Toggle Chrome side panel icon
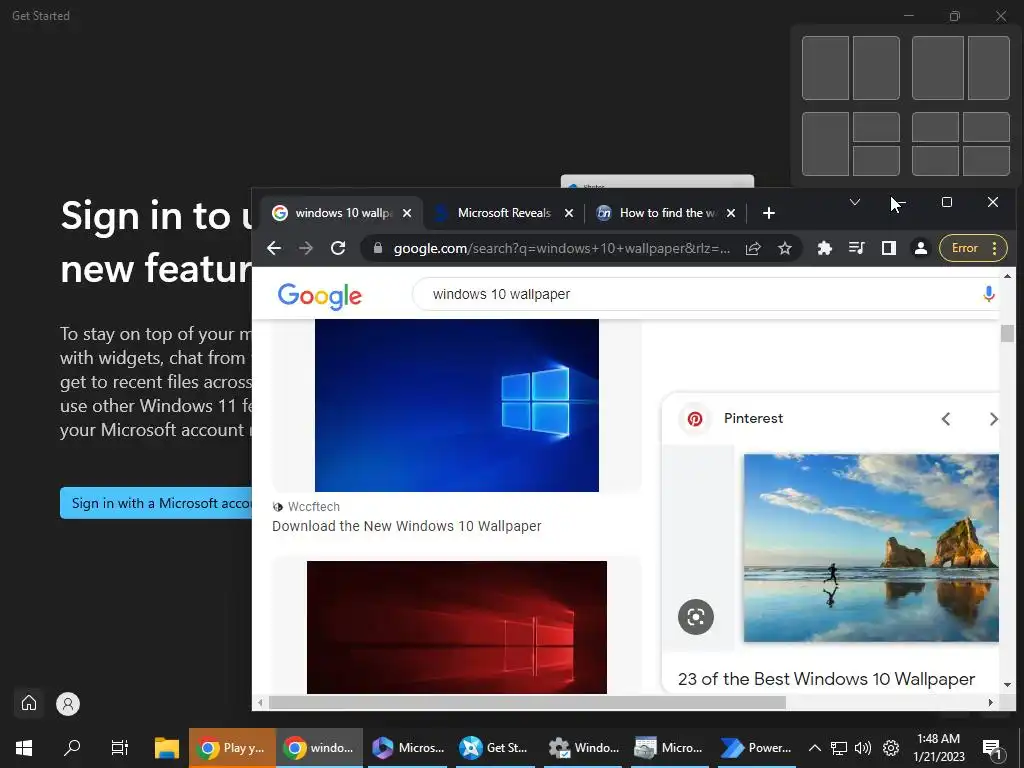 coord(888,248)
